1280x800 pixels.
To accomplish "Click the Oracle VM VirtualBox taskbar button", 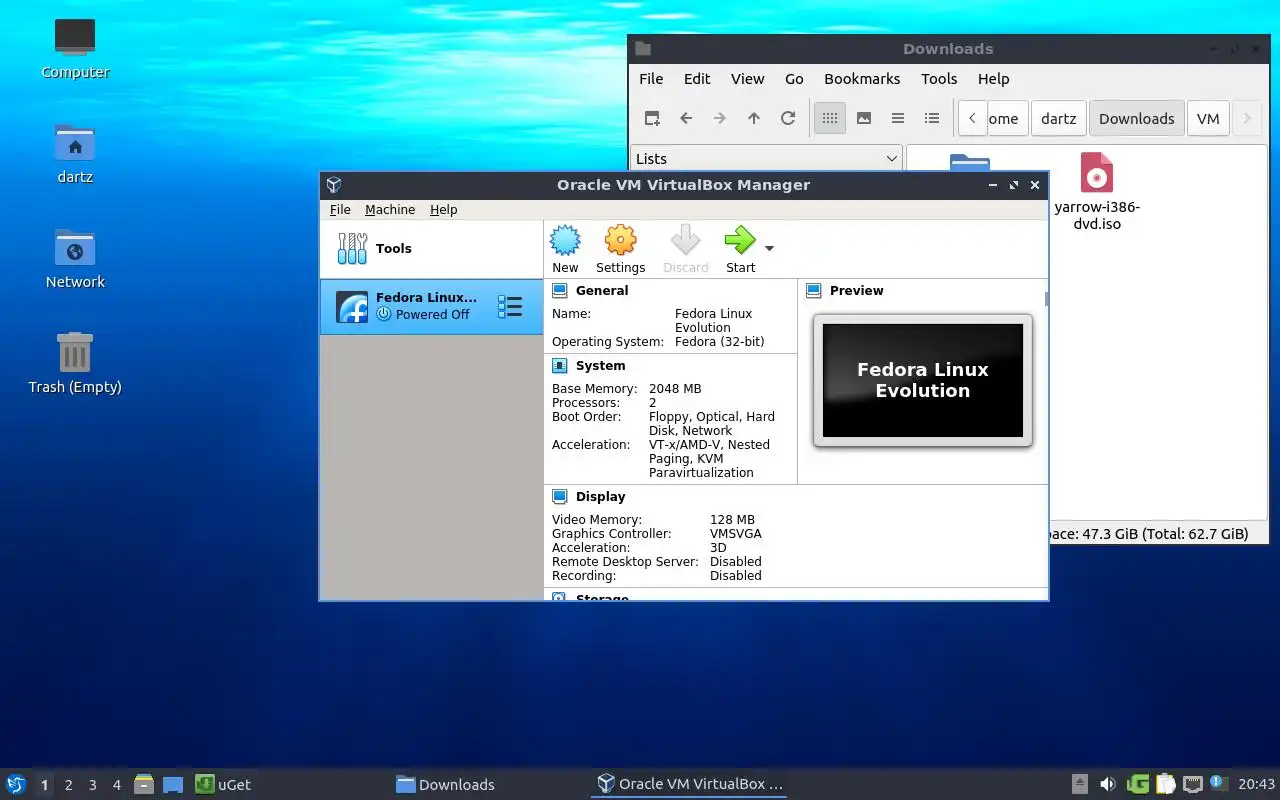I will 690,784.
